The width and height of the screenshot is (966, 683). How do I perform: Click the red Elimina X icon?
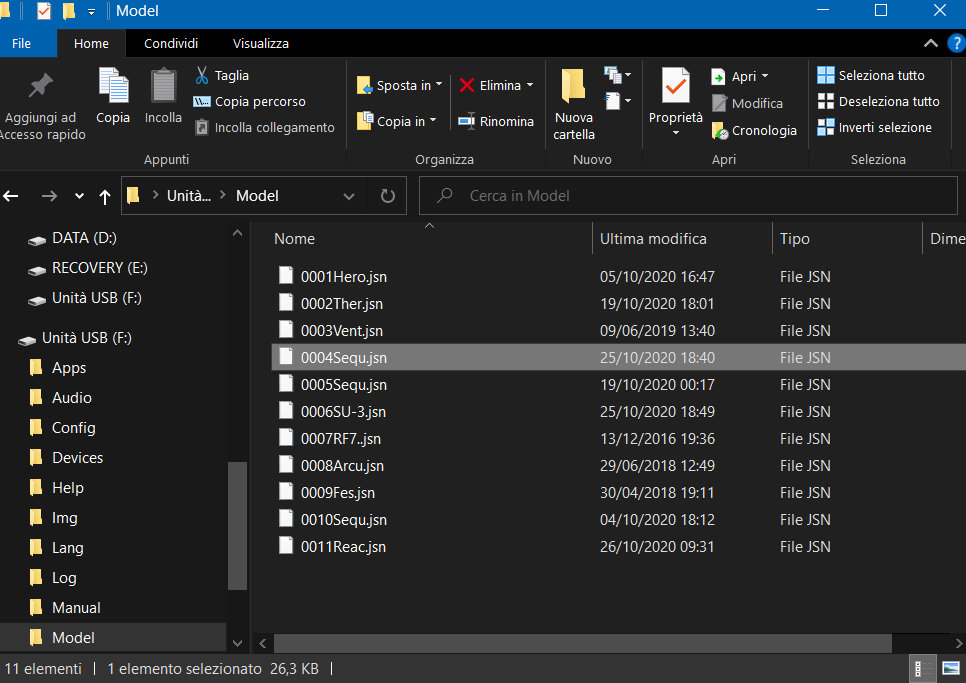466,85
